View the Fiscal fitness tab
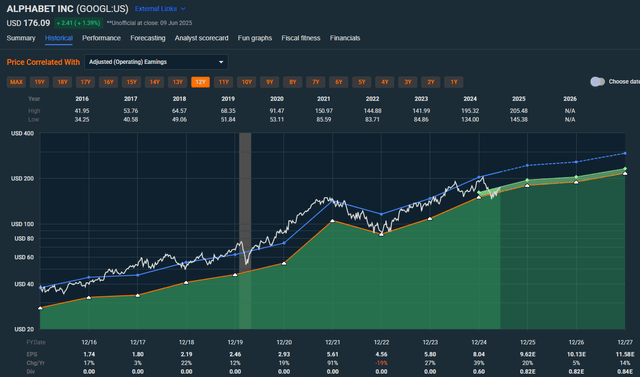 click(x=301, y=38)
